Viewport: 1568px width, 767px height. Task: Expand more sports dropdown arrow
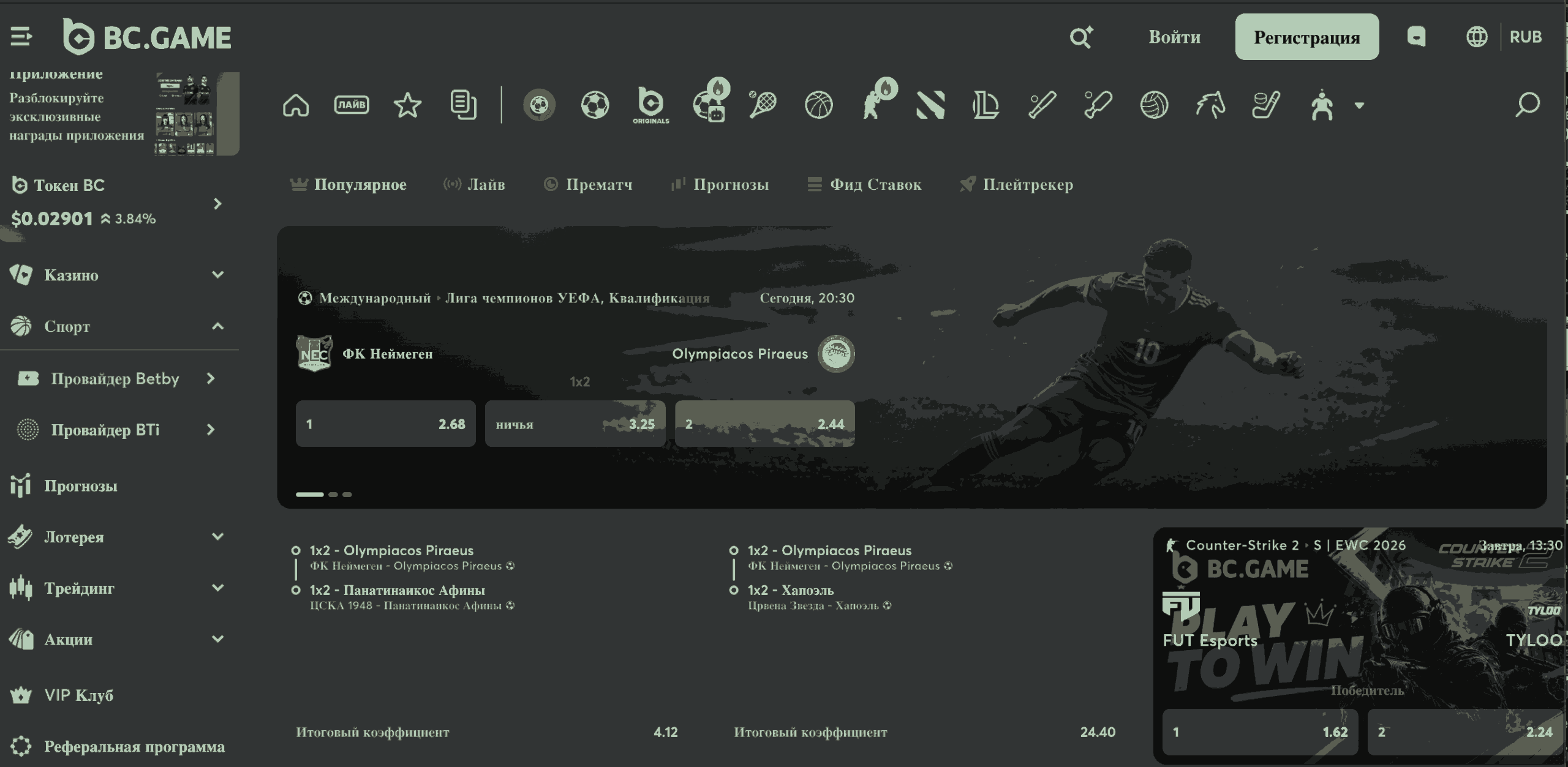coord(1360,105)
